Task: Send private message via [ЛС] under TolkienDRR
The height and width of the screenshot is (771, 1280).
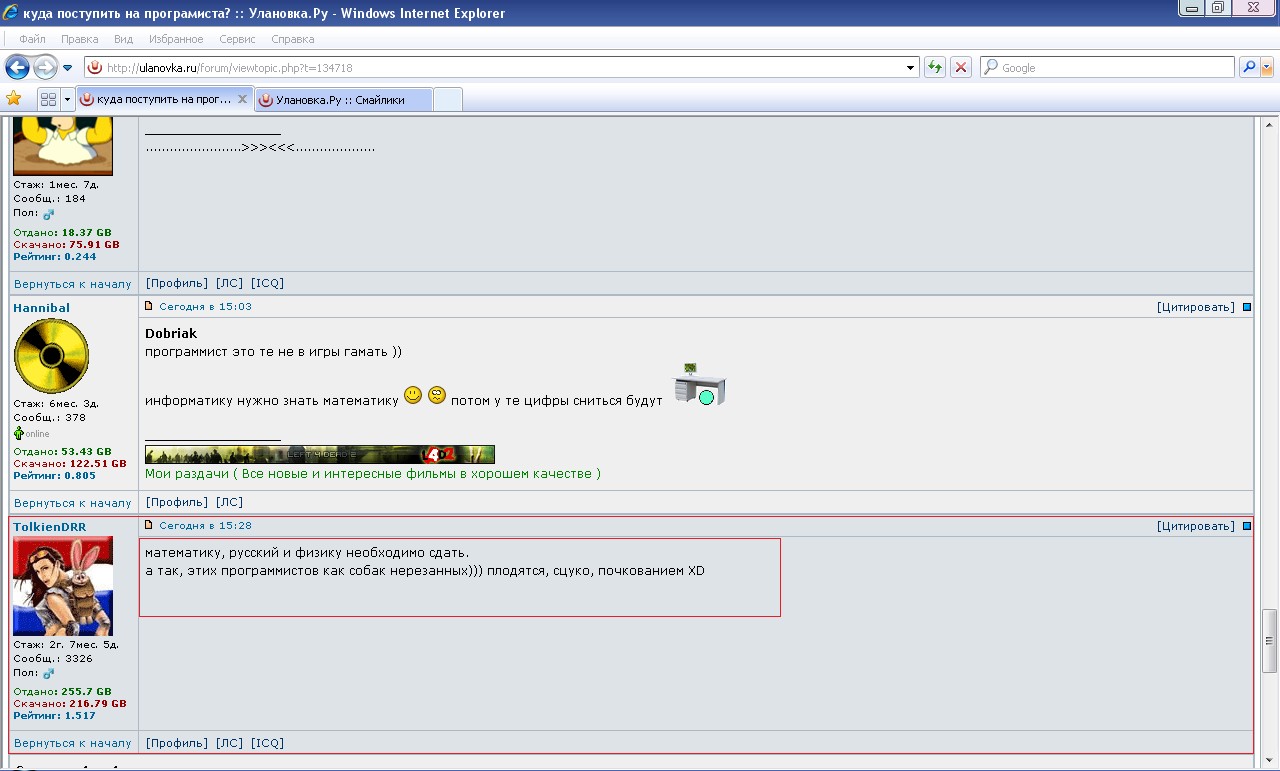Action: (230, 743)
